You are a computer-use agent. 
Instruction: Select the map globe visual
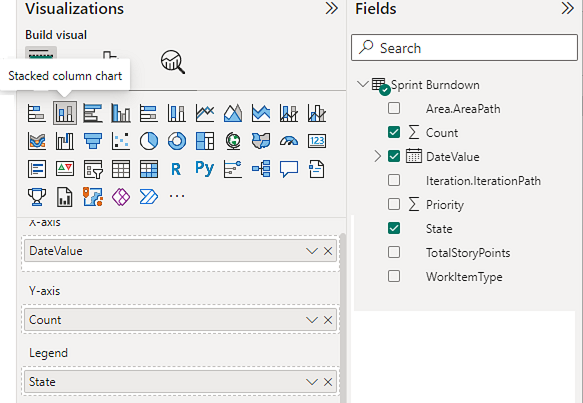pyautogui.click(x=233, y=141)
